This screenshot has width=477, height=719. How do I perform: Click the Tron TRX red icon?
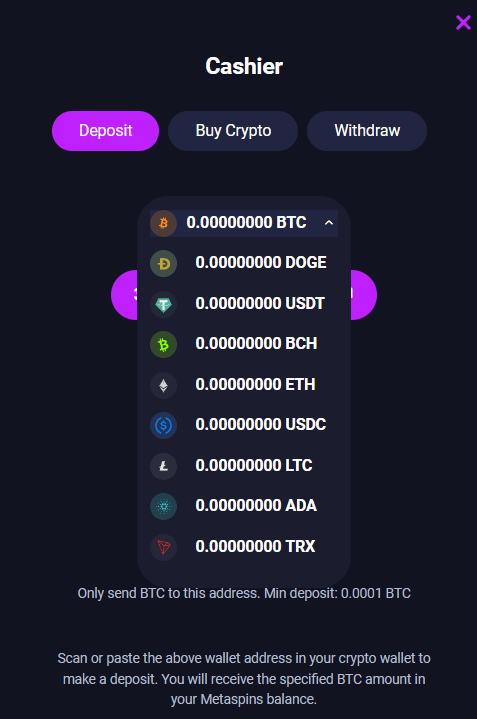click(x=163, y=547)
